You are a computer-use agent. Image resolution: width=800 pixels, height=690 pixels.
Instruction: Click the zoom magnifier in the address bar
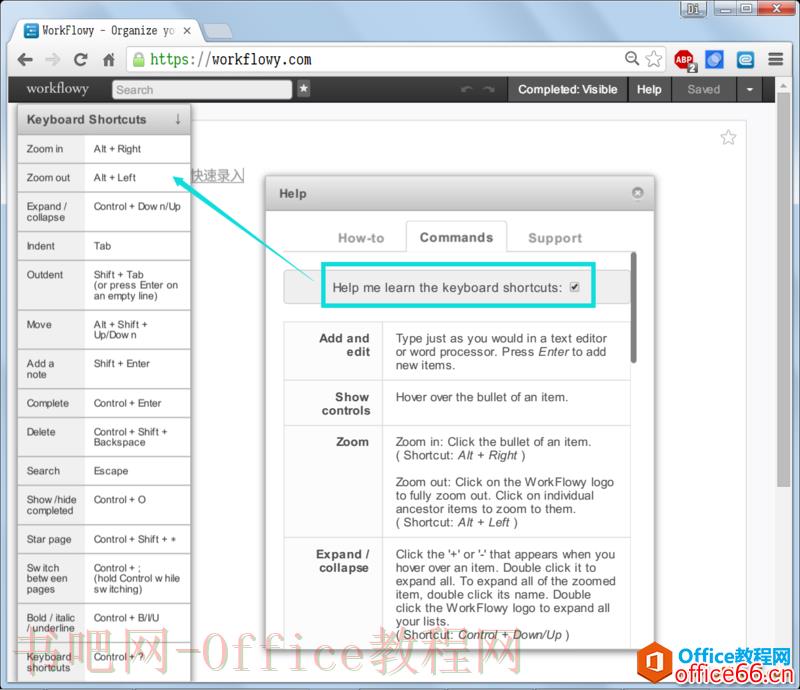tap(632, 58)
